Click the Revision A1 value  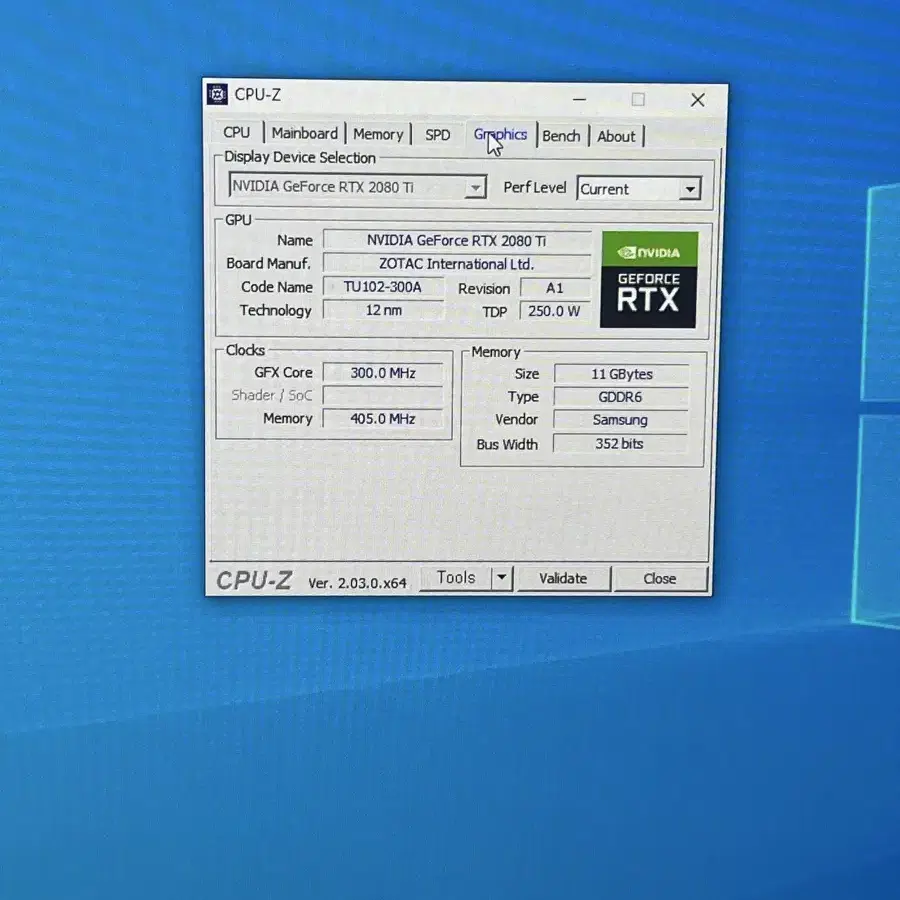tap(555, 288)
